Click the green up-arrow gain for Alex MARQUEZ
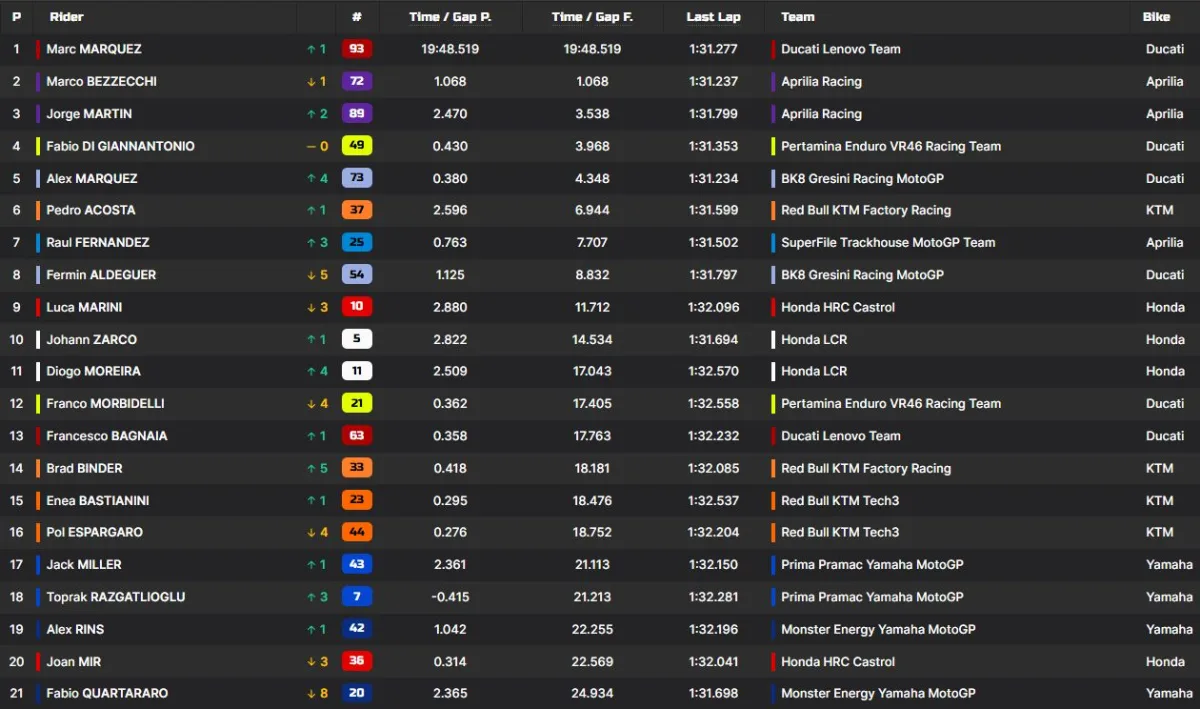Screen dimensions: 1200x709 point(317,178)
